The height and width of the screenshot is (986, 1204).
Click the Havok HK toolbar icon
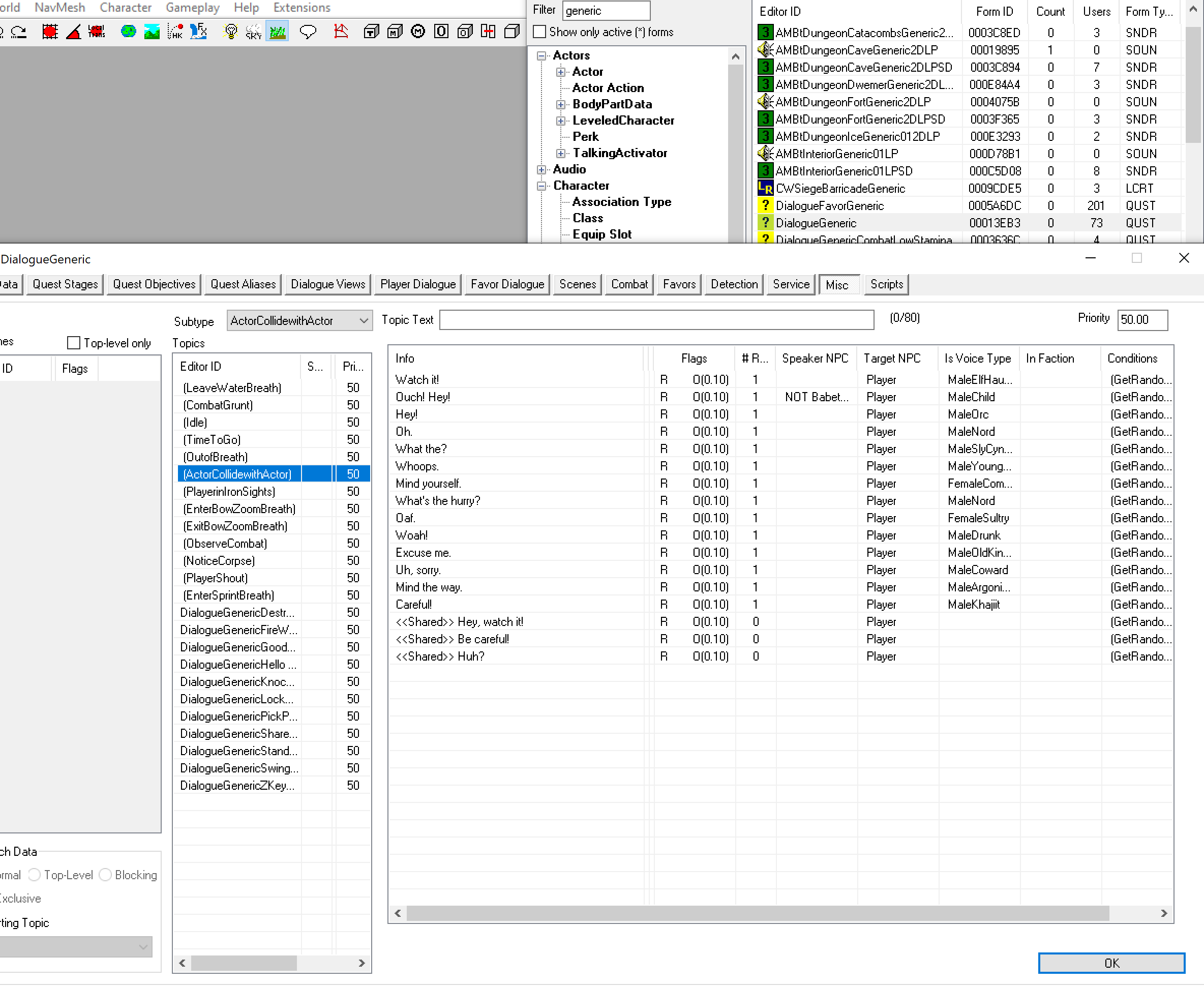[x=175, y=32]
